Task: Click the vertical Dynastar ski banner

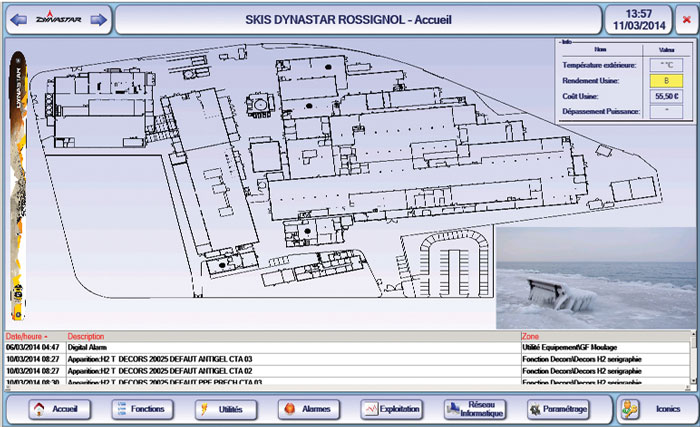Action: coord(18,185)
